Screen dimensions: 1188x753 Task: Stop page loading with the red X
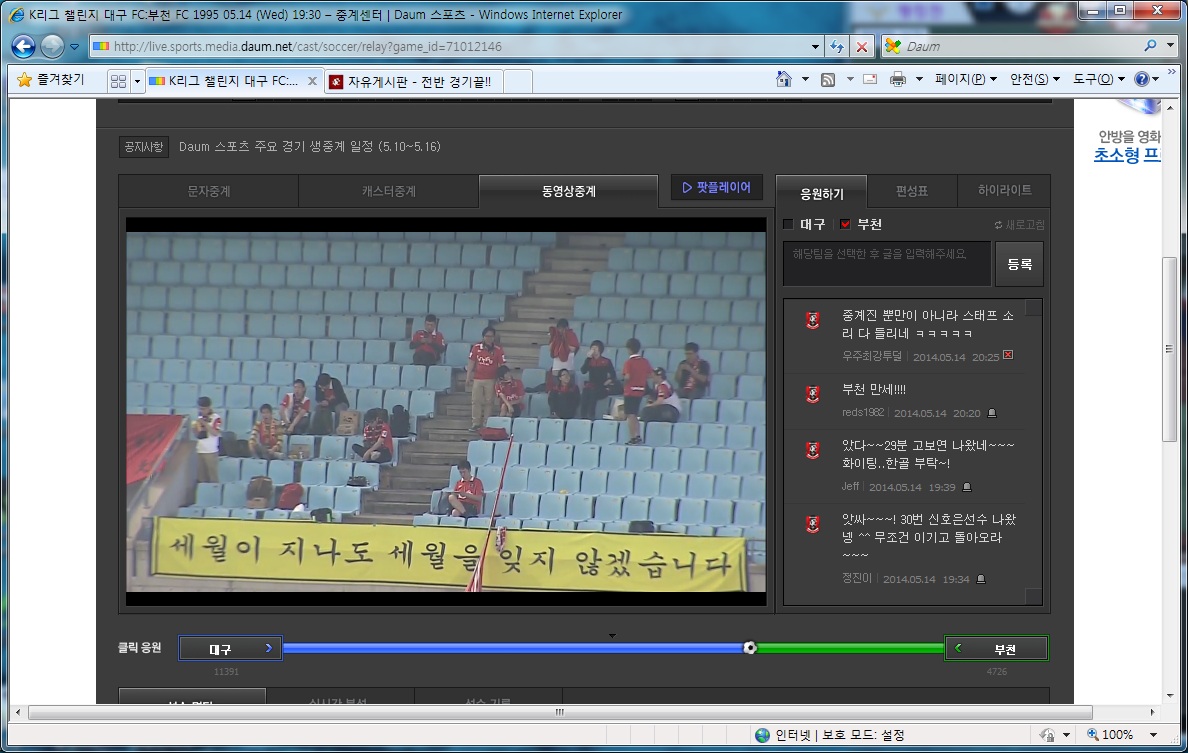[862, 47]
